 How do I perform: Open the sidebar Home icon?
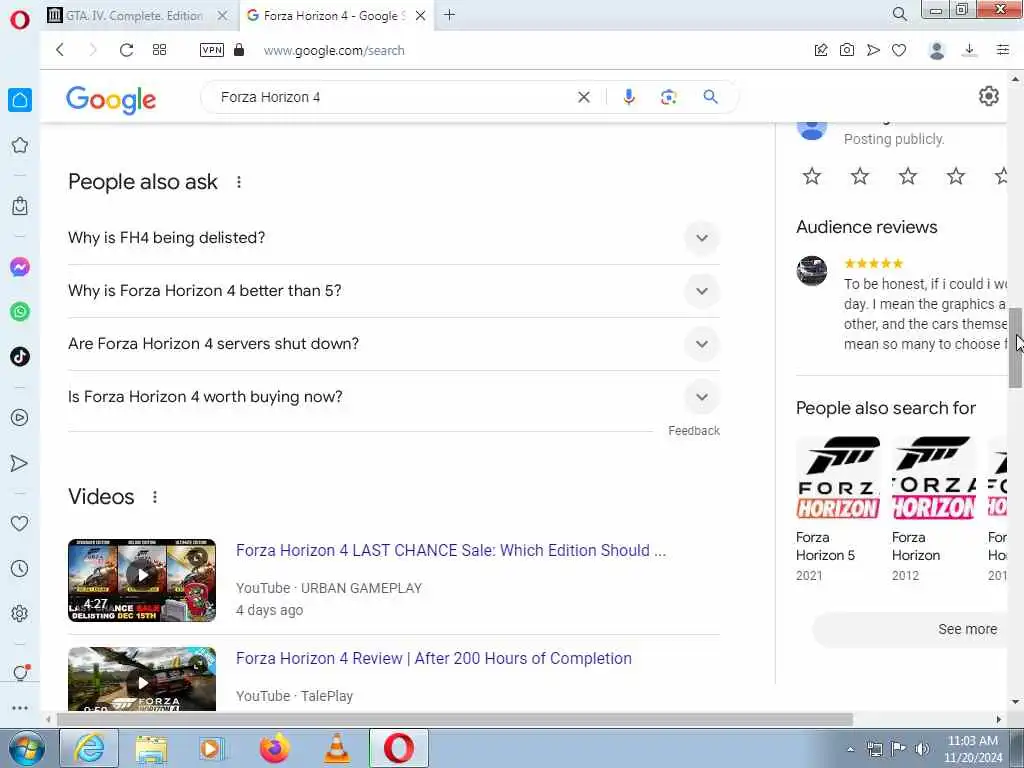point(20,100)
